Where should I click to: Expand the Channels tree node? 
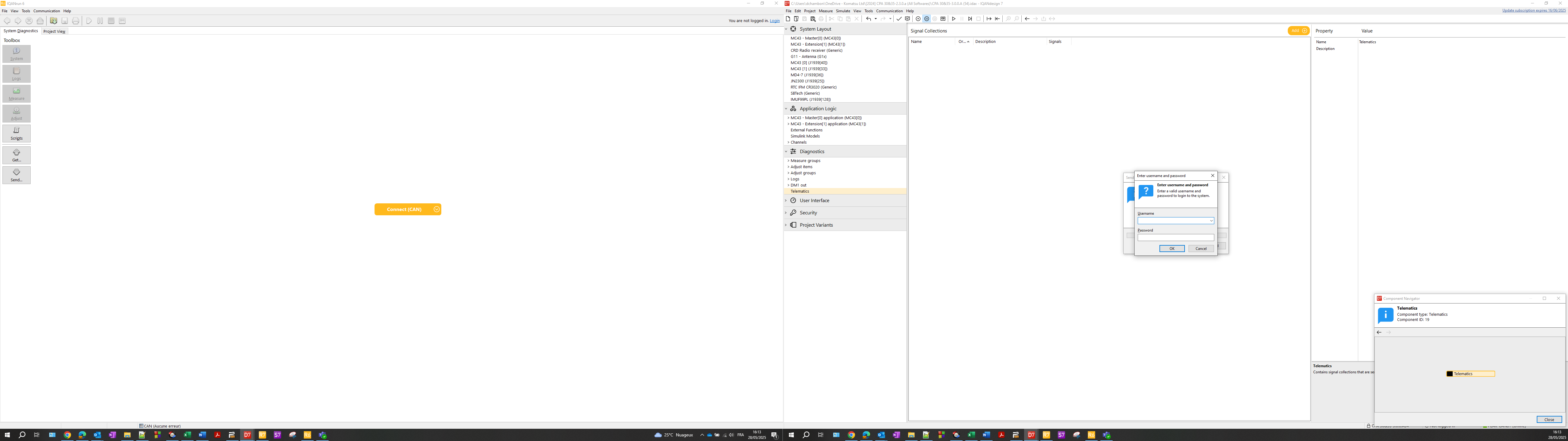pyautogui.click(x=788, y=142)
